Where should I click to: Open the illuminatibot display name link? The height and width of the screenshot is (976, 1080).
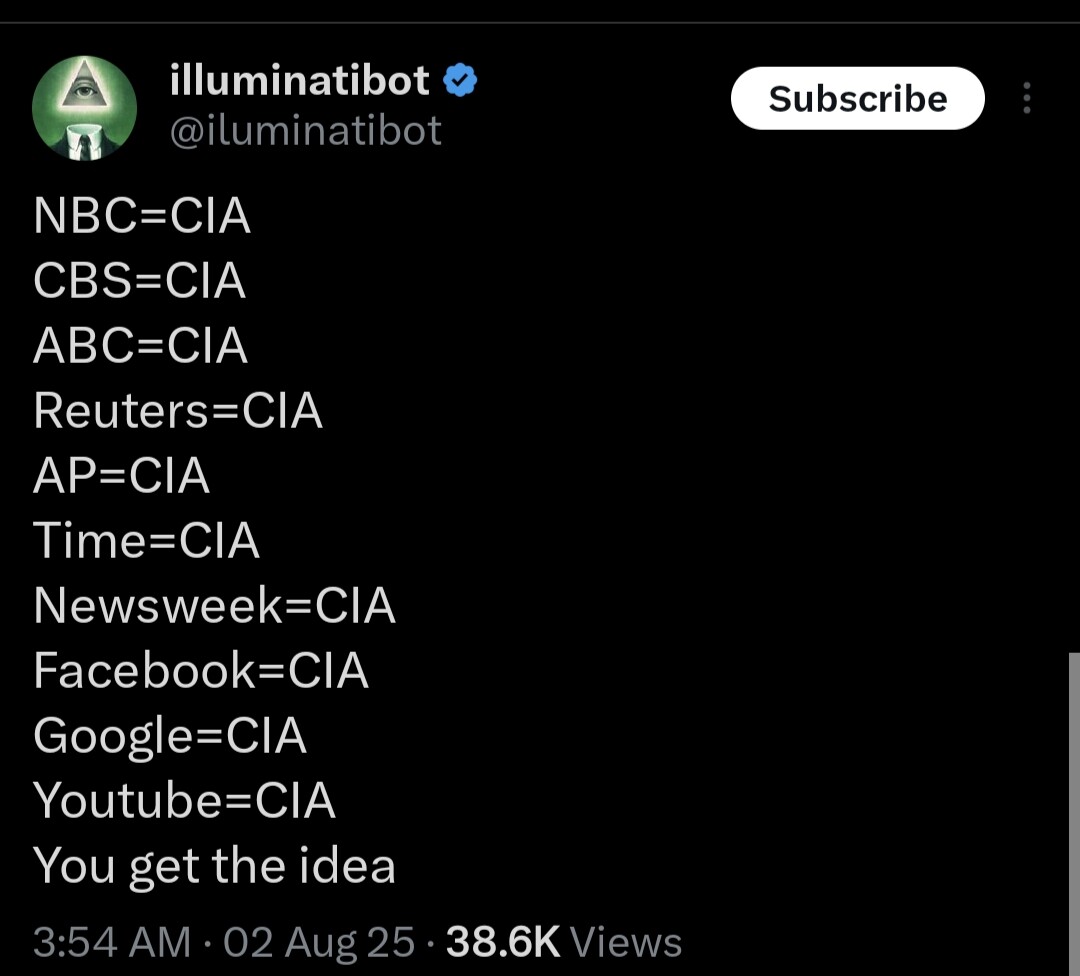(300, 80)
